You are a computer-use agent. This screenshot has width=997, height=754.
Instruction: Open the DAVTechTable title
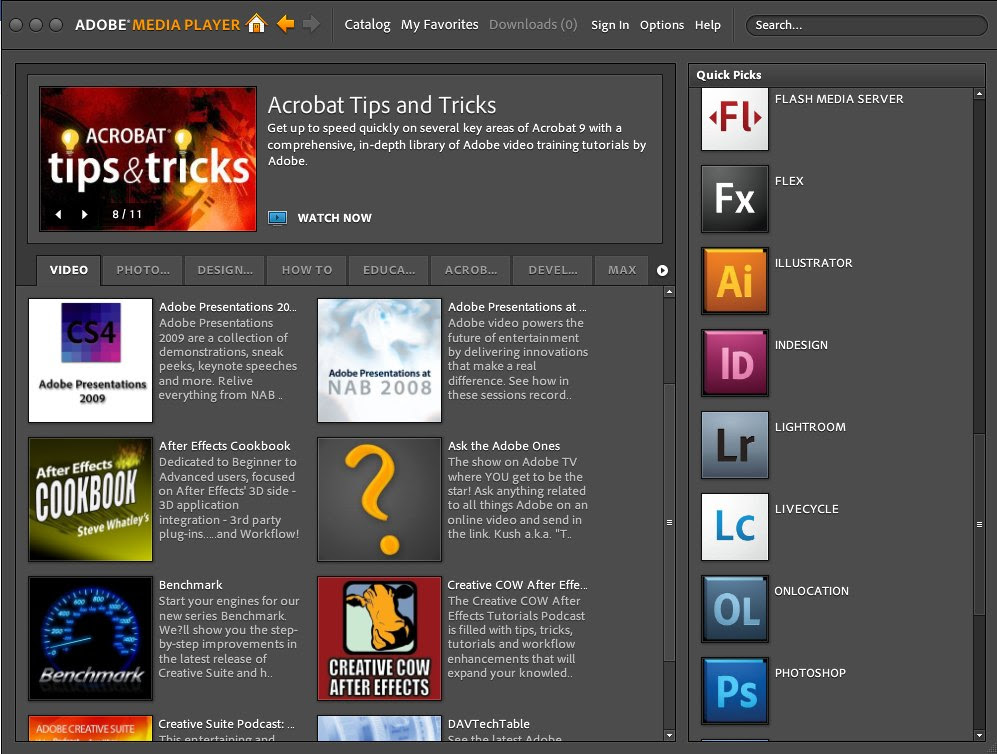pos(488,724)
